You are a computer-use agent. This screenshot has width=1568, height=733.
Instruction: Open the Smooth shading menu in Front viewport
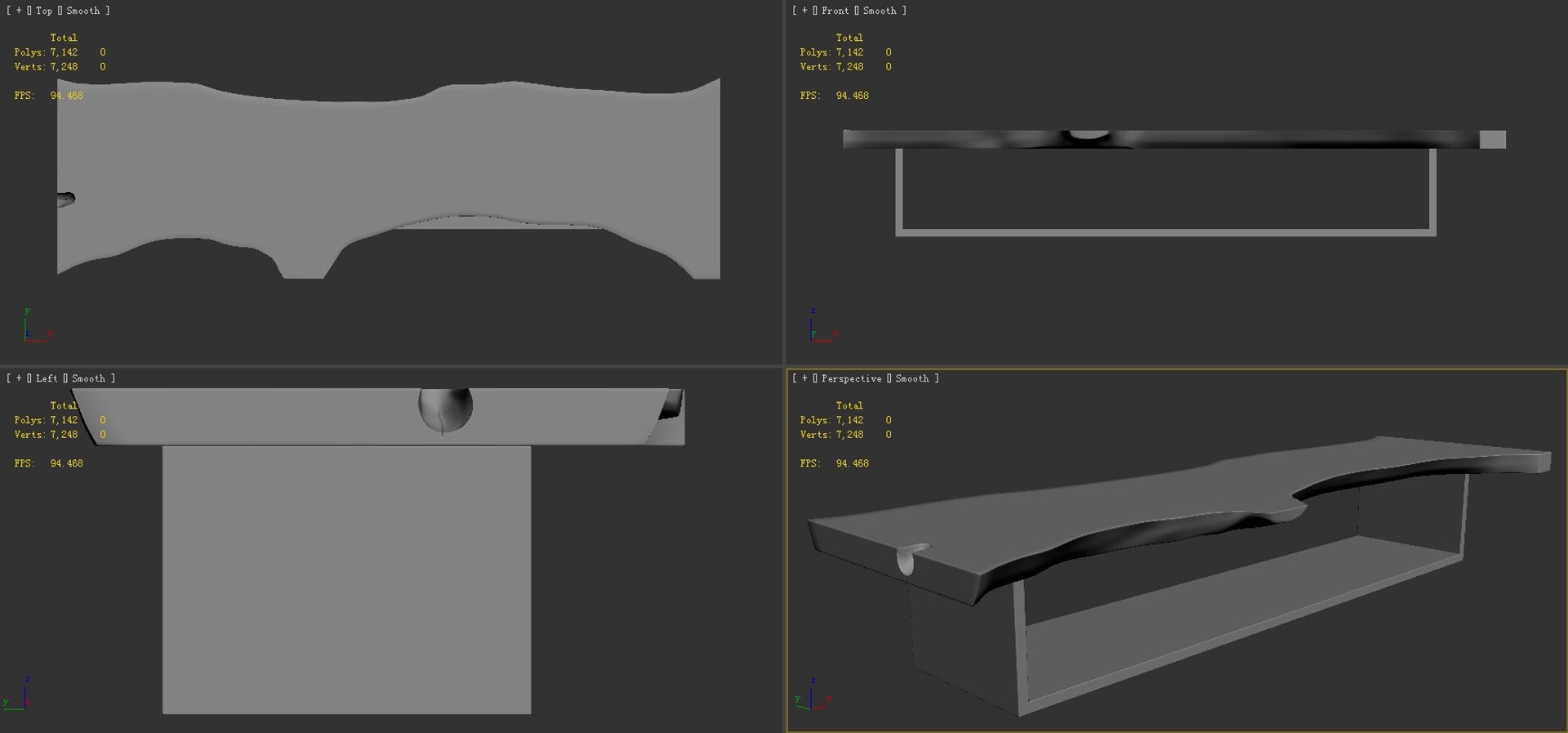[880, 11]
